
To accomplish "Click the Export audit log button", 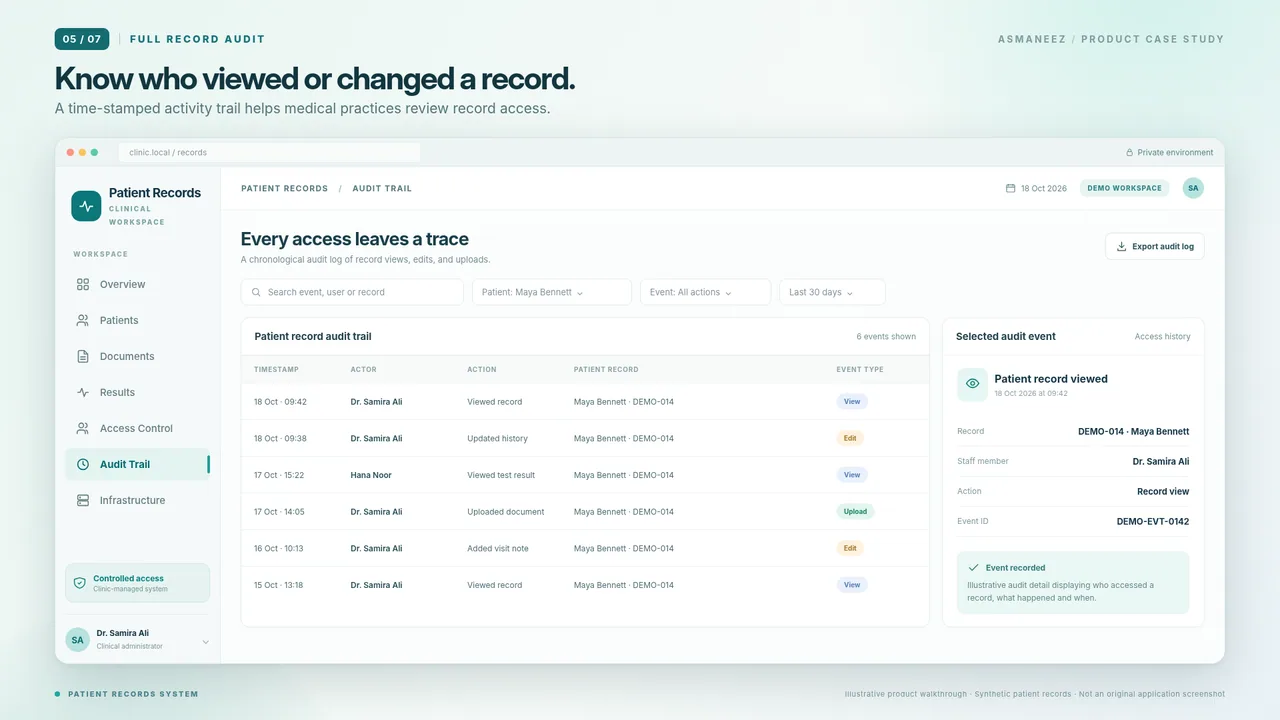I will 1155,246.
